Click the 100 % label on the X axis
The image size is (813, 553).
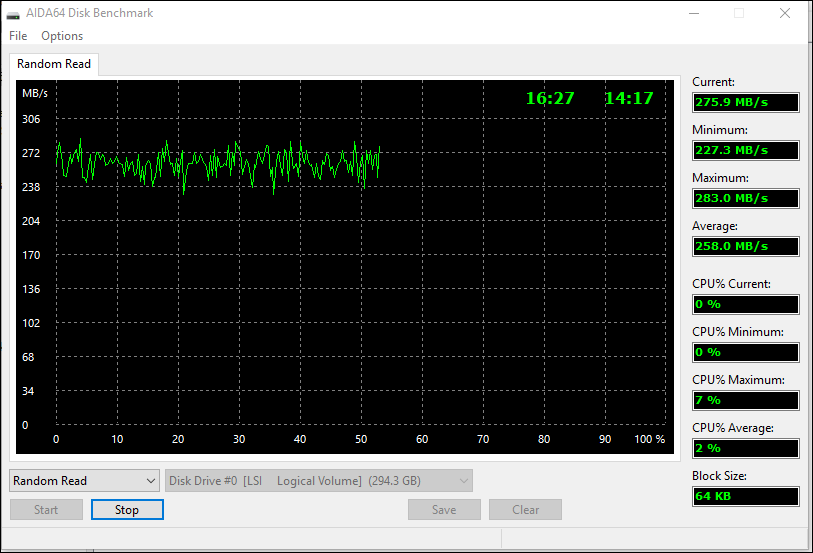650,439
